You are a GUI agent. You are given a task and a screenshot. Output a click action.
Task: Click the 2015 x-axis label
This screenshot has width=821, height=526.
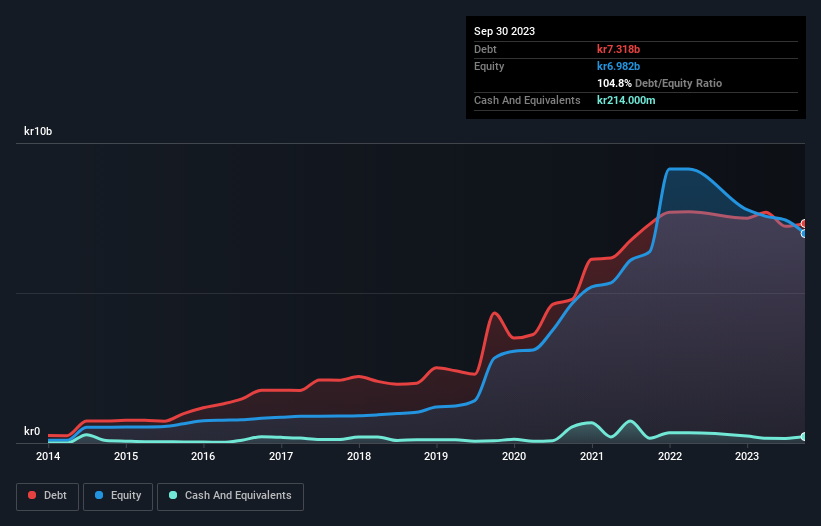pyautogui.click(x=126, y=456)
